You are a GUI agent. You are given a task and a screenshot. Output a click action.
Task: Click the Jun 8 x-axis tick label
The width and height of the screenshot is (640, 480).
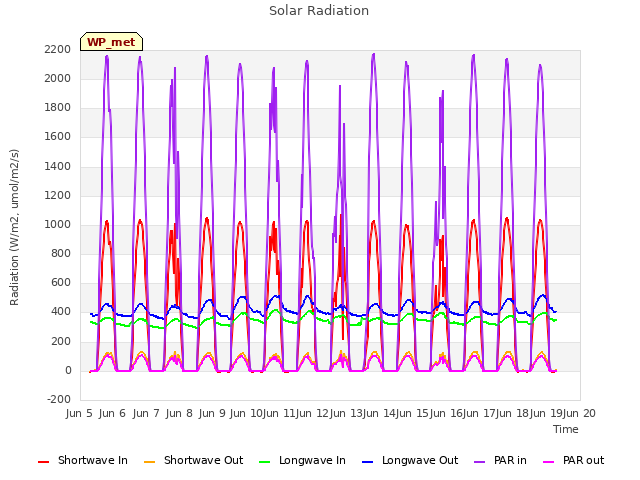click(x=179, y=413)
